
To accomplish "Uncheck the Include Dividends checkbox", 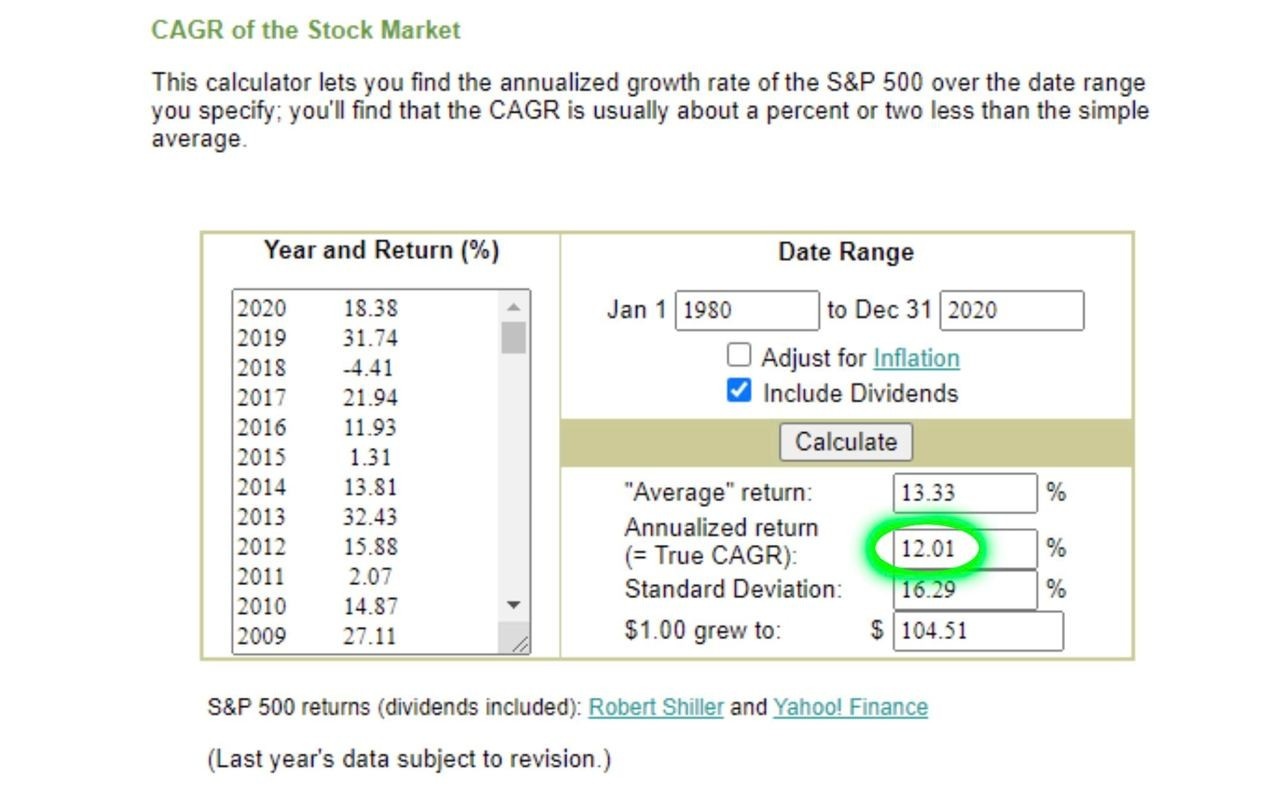I will click(x=739, y=391).
